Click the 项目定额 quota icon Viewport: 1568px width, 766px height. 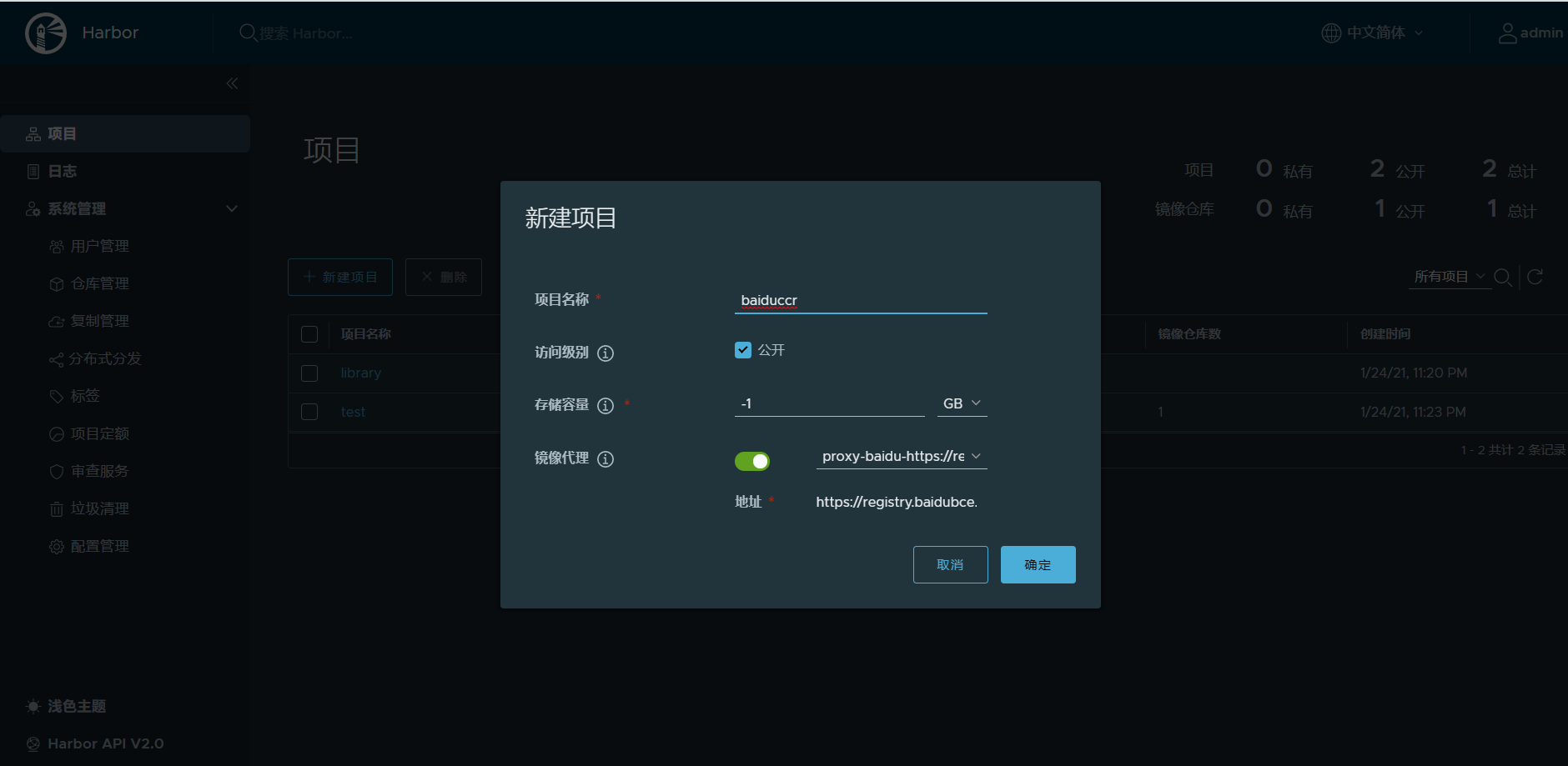[57, 434]
